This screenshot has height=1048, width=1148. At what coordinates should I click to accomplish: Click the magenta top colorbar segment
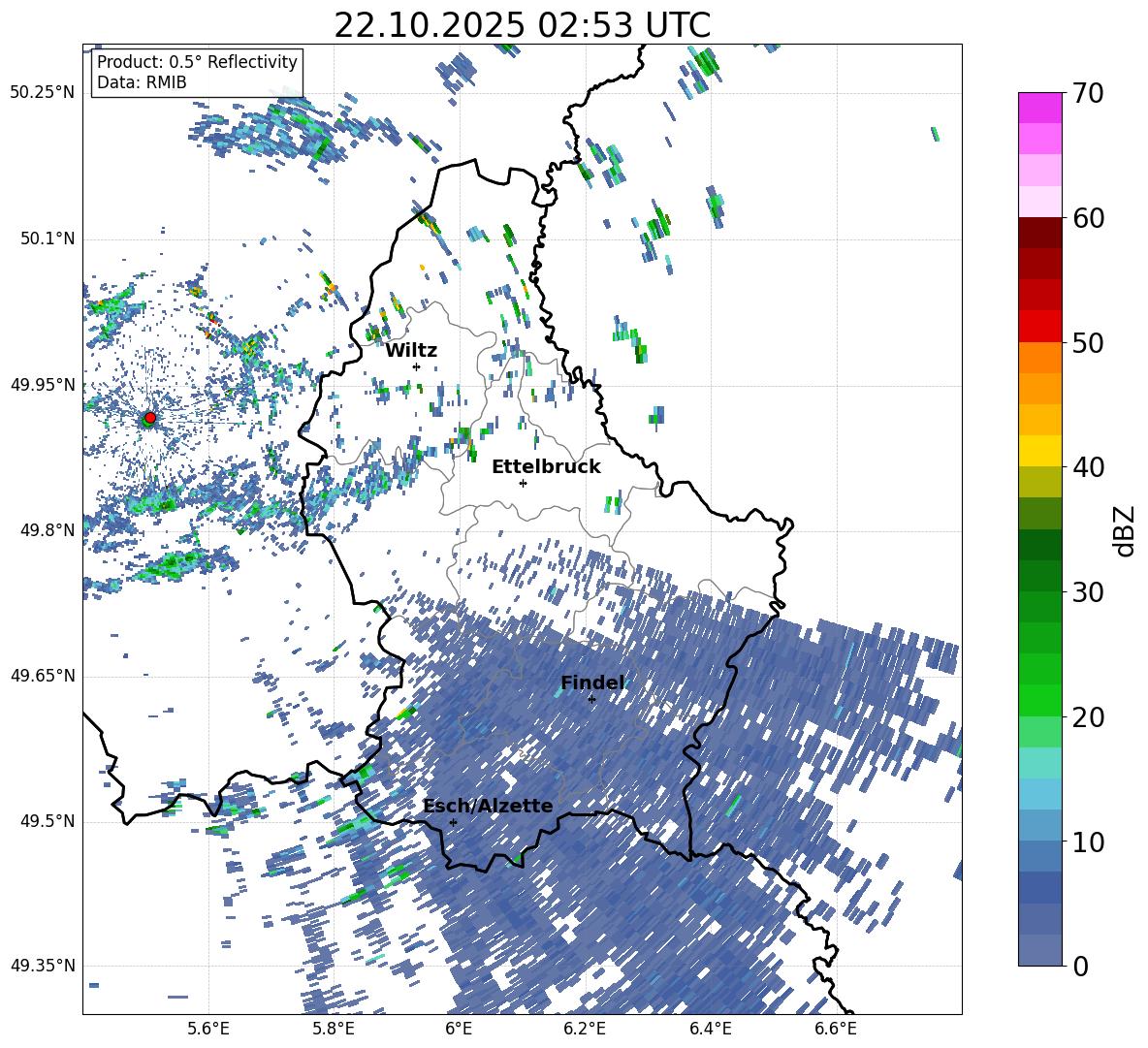1039,108
